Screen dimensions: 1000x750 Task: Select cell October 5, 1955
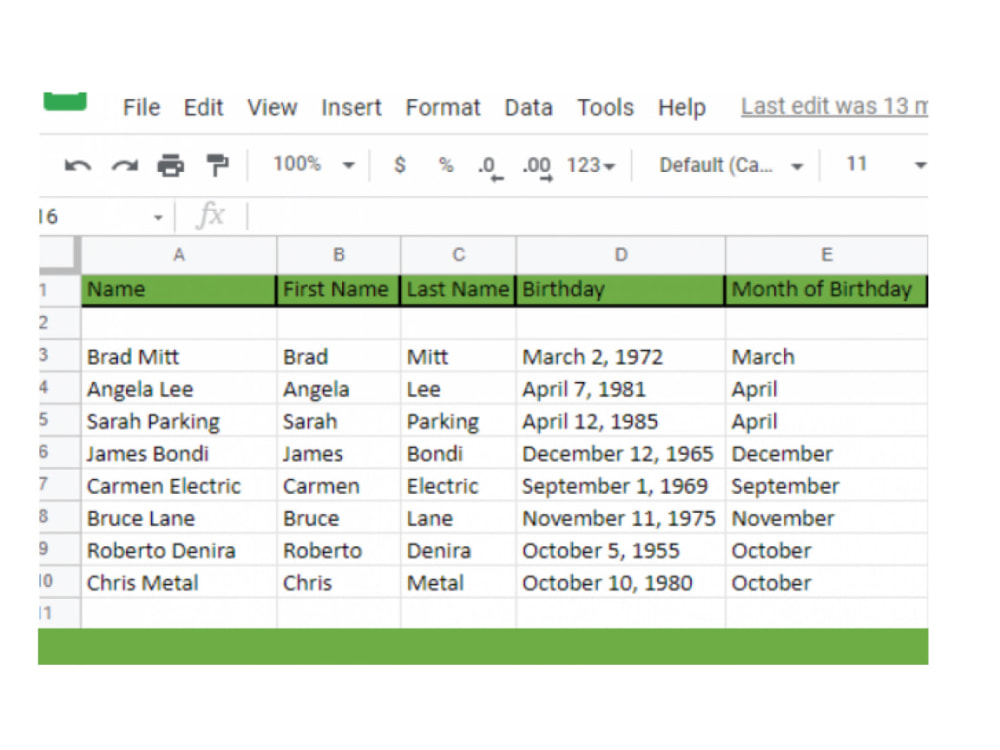point(621,551)
